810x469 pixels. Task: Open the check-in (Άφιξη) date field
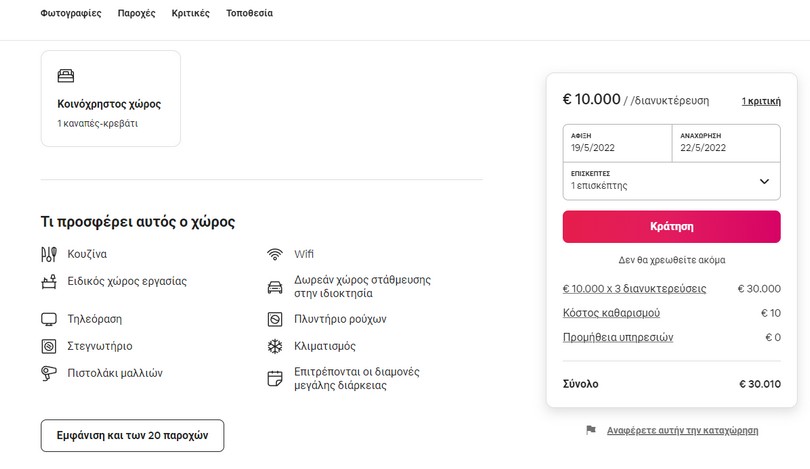pos(617,143)
